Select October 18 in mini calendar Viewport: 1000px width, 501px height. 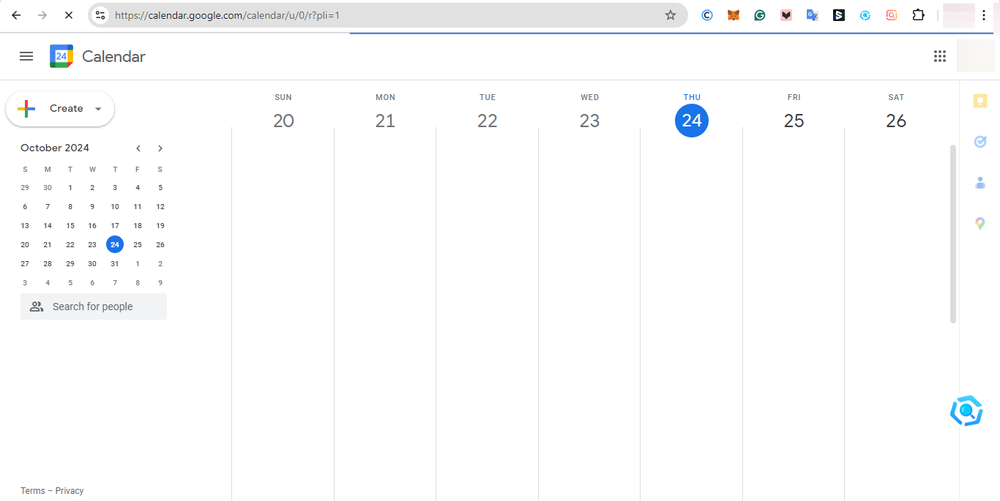[x=138, y=226]
